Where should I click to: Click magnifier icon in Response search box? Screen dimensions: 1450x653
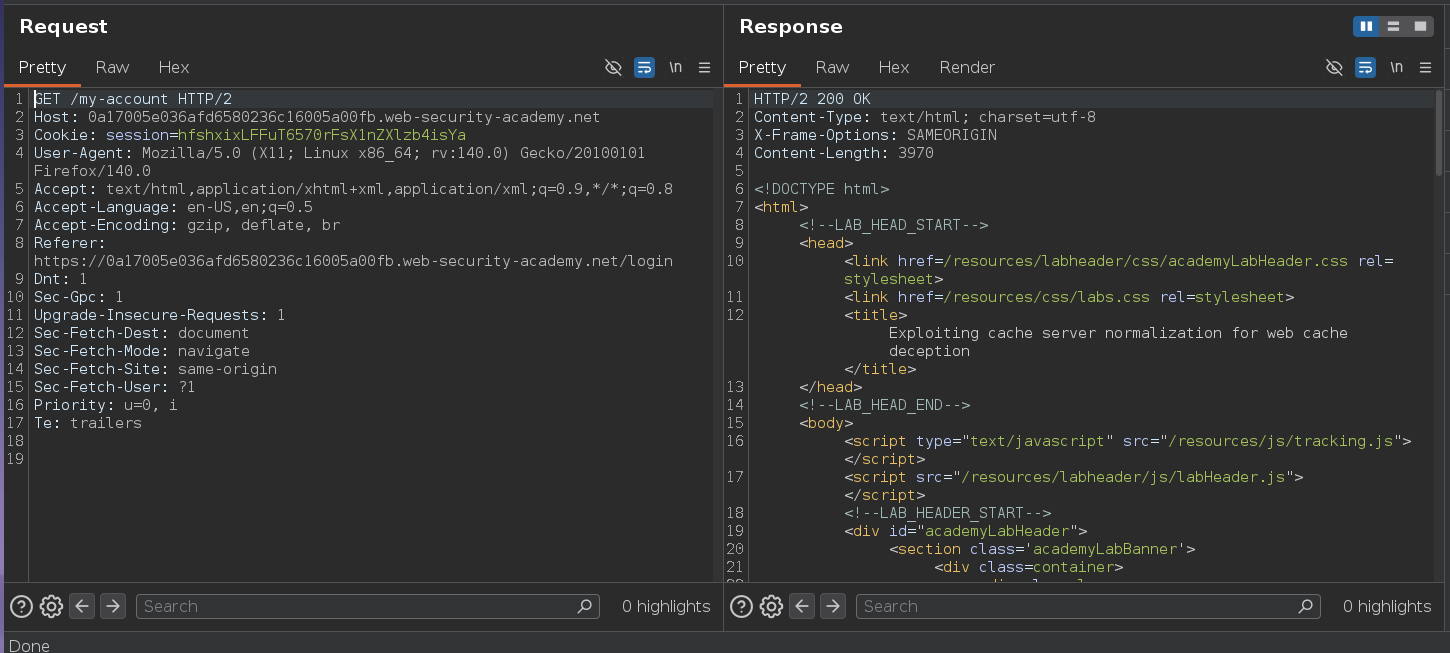click(x=1305, y=606)
